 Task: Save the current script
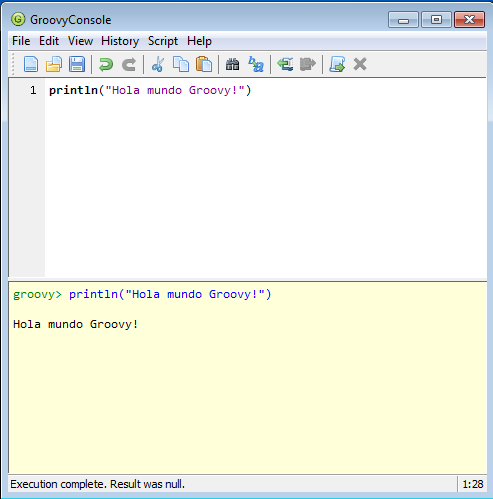pyautogui.click(x=77, y=64)
